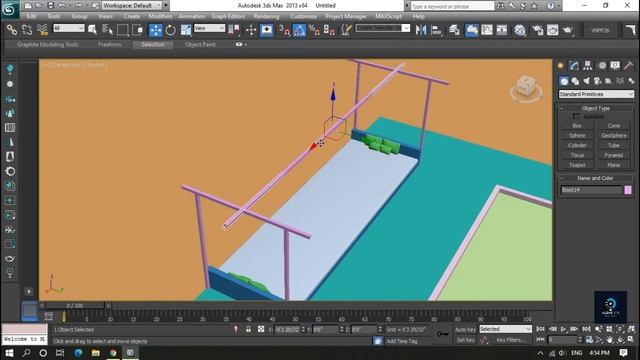The height and width of the screenshot is (360, 640).
Task: Open the View reference coordinate dropdown
Action: click(209, 28)
